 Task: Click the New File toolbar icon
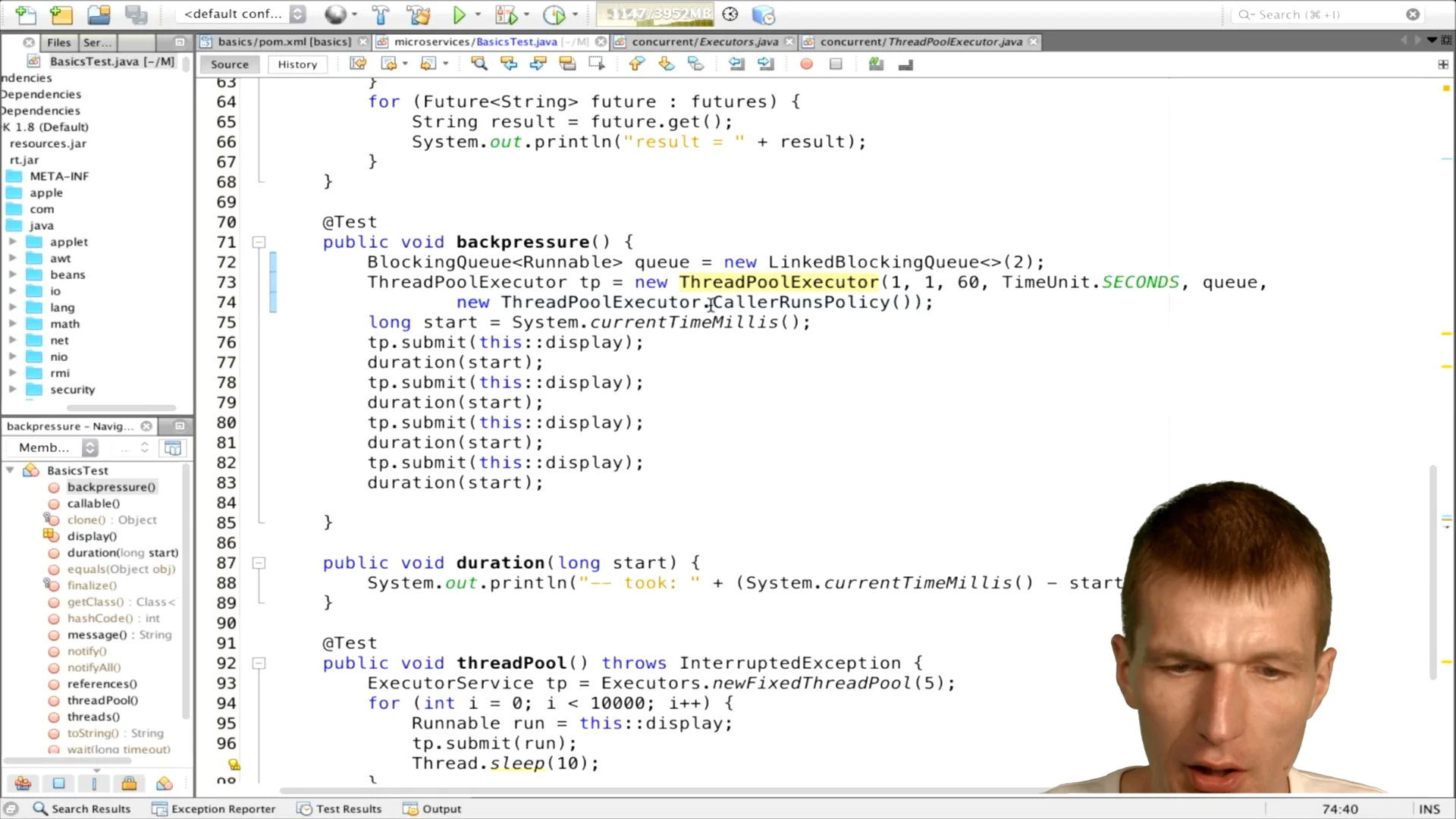tap(26, 14)
